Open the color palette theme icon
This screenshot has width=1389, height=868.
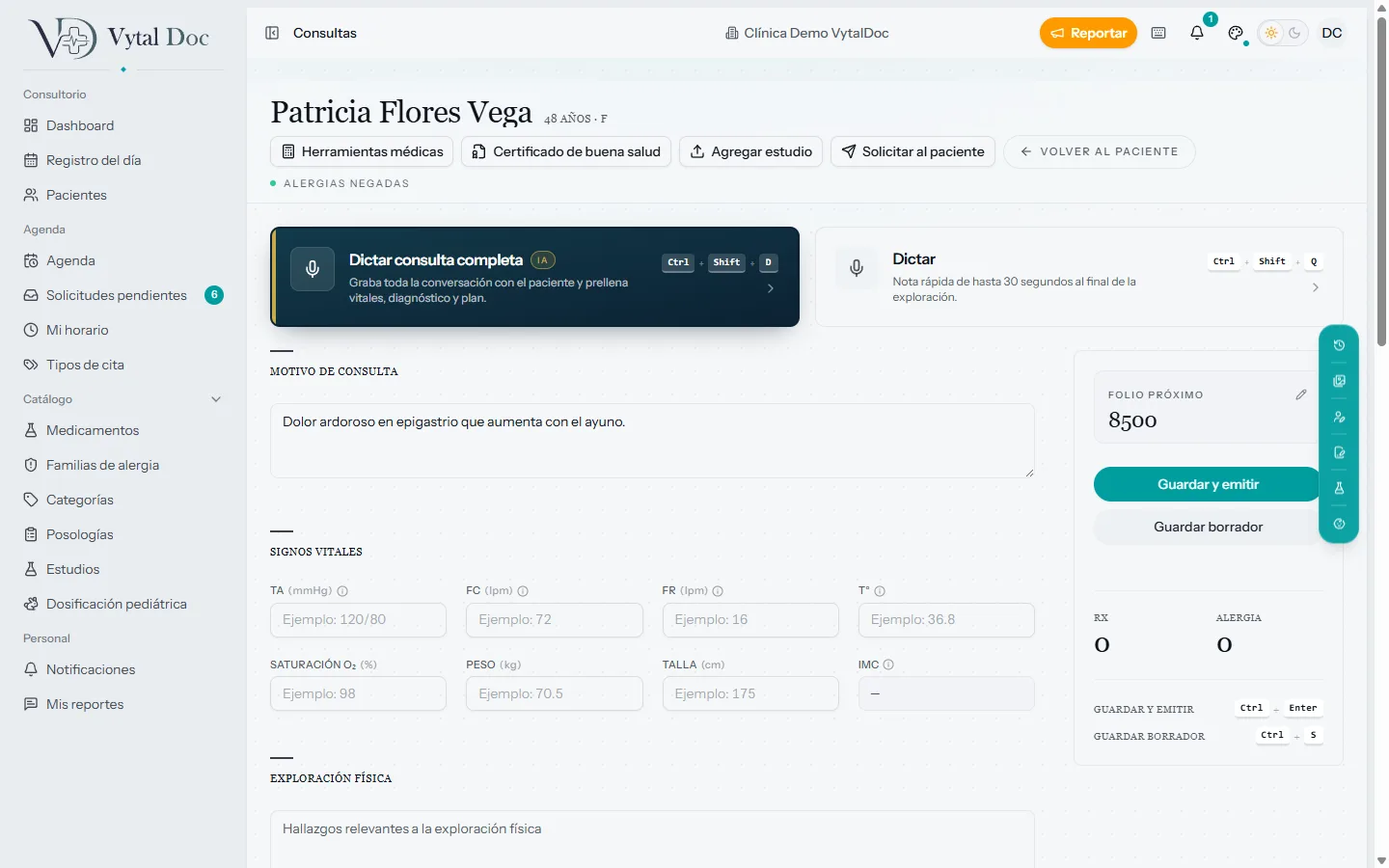(1236, 33)
